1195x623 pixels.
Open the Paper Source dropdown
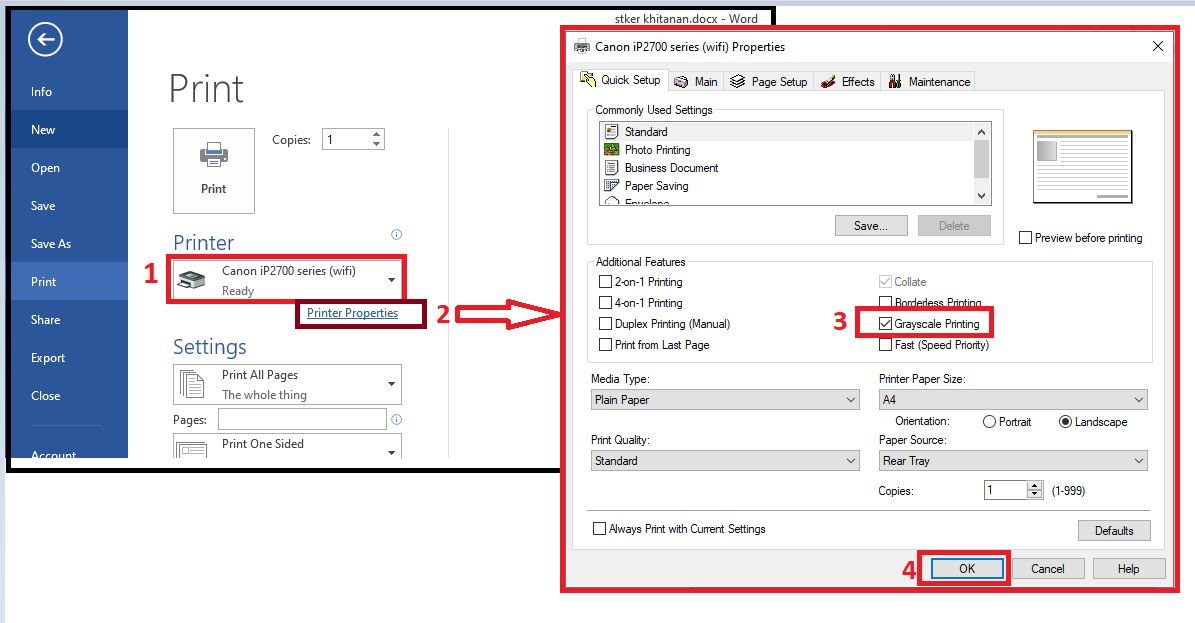point(1013,461)
